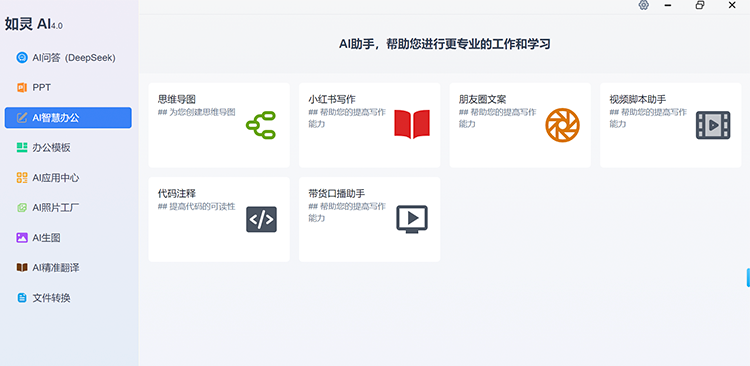Click the blue scrollbar handle on right edge

[748, 277]
